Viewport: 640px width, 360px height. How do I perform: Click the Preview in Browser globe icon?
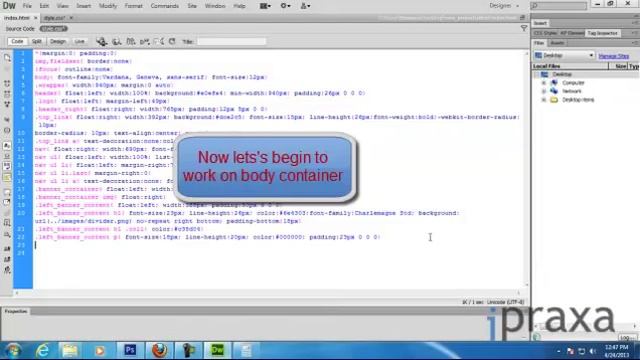(x=117, y=41)
